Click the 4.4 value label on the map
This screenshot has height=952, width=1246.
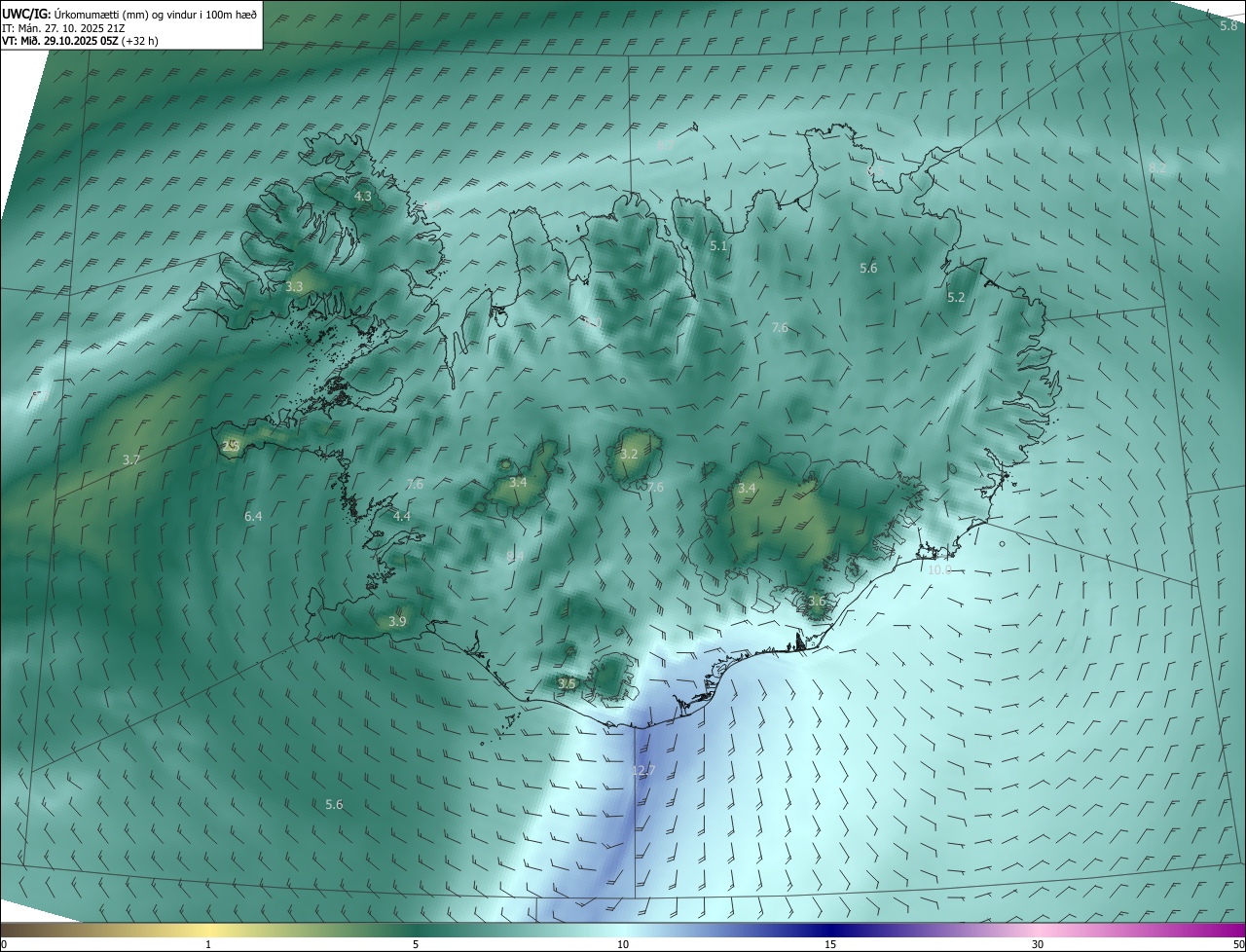pyautogui.click(x=402, y=517)
